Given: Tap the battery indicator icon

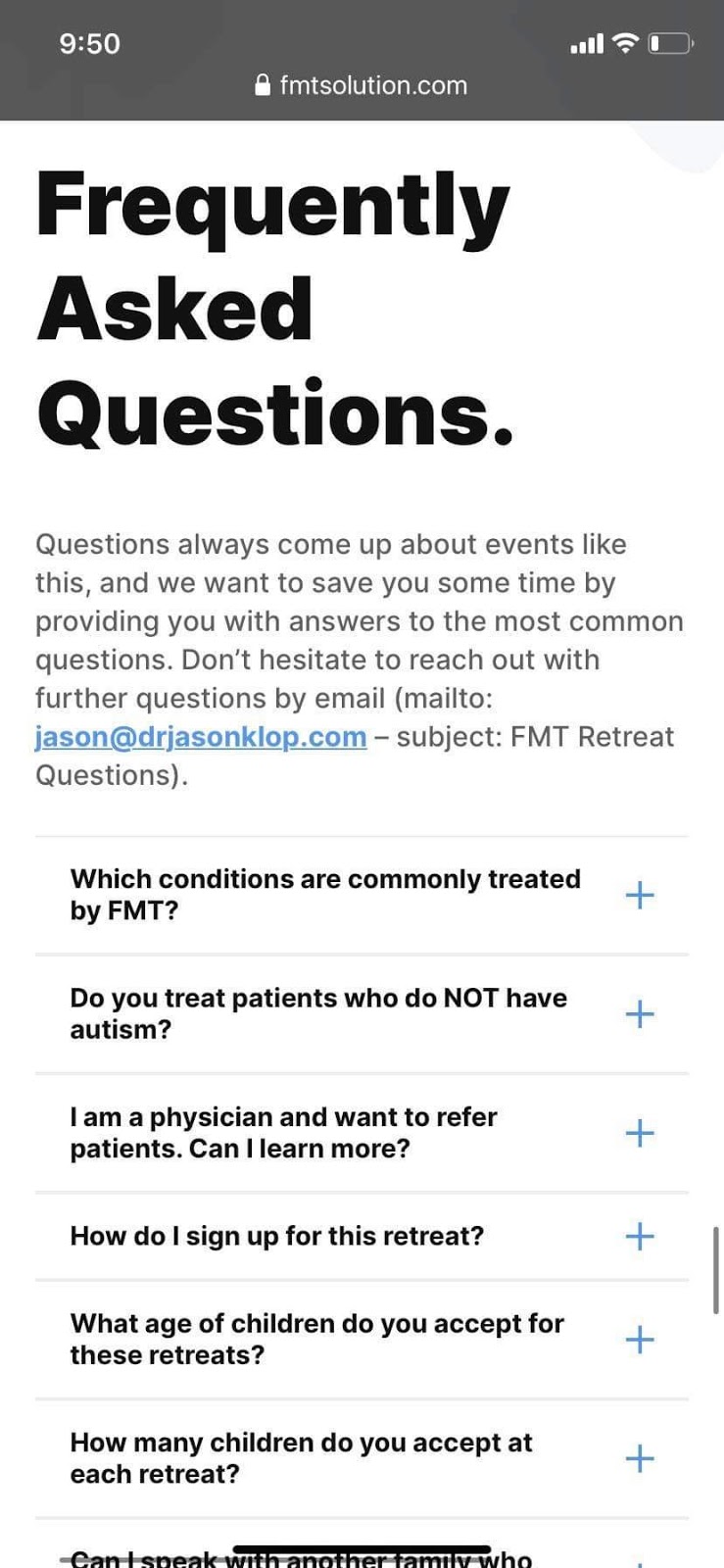Looking at the screenshot, I should [671, 43].
